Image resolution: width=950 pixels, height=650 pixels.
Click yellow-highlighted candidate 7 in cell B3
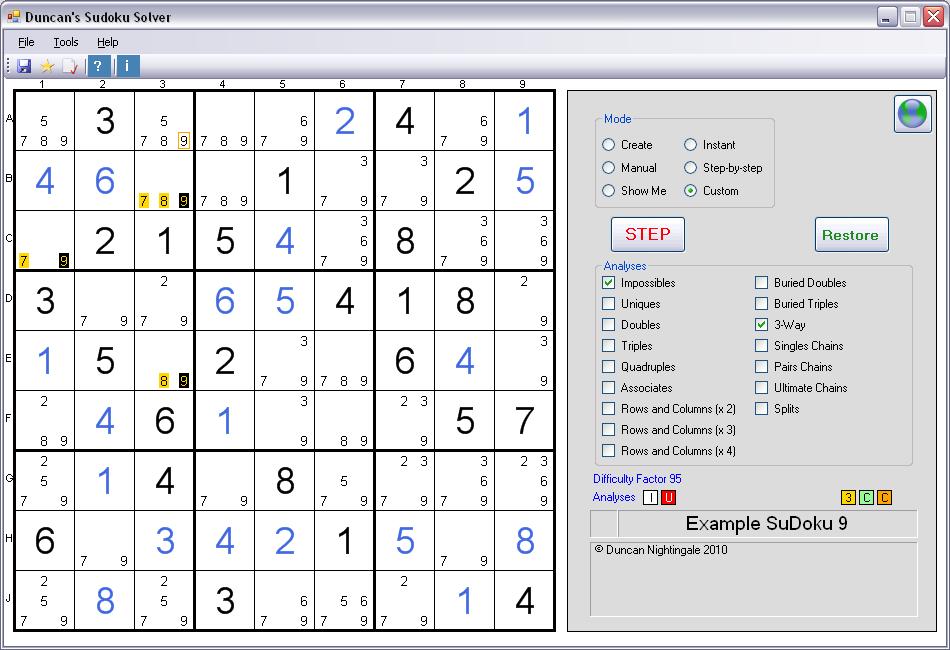[x=144, y=201]
